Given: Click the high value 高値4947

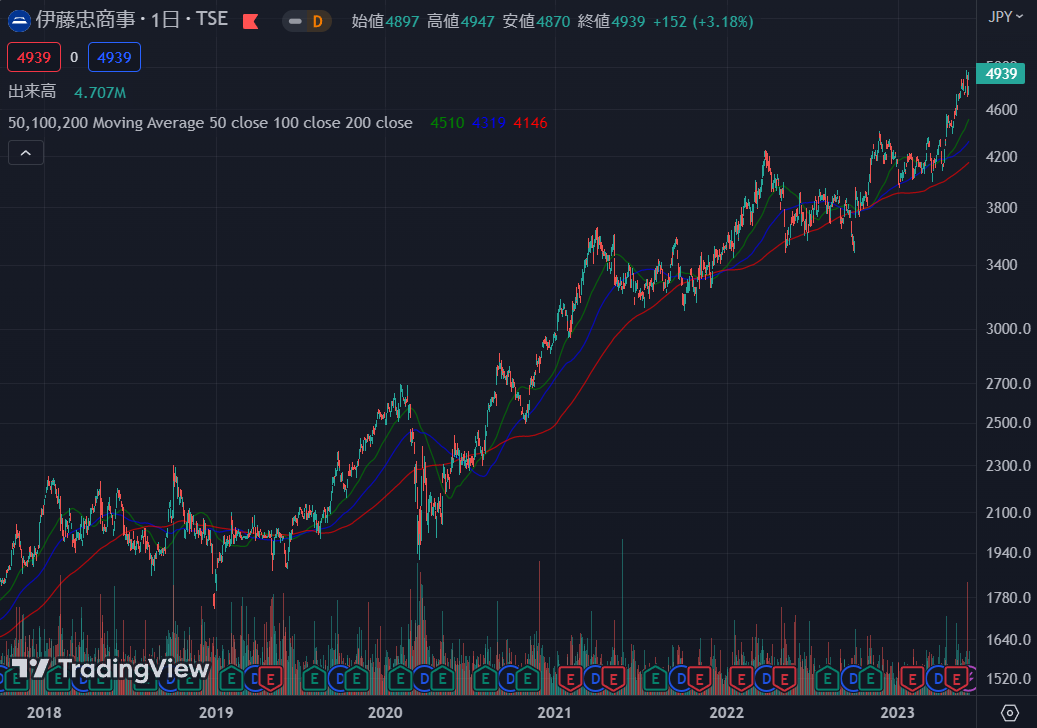Looking at the screenshot, I should click(x=460, y=21).
